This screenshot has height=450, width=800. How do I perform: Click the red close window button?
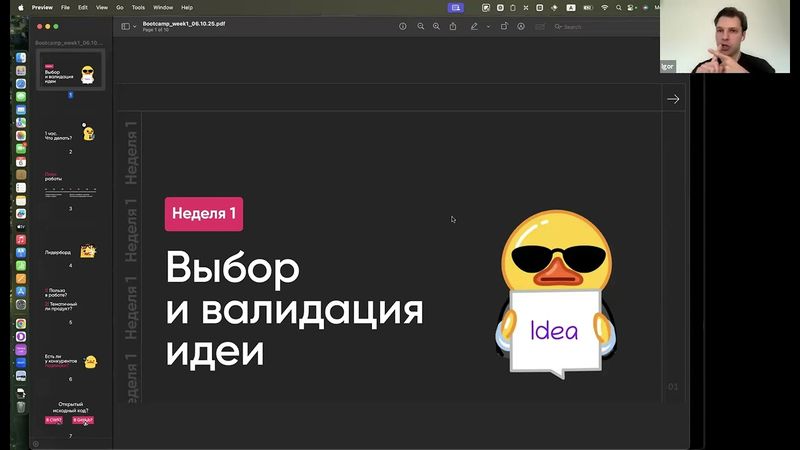coord(40,27)
